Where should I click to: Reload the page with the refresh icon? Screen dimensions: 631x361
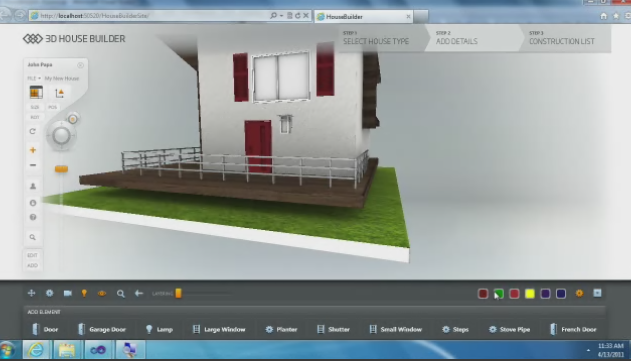click(x=298, y=16)
